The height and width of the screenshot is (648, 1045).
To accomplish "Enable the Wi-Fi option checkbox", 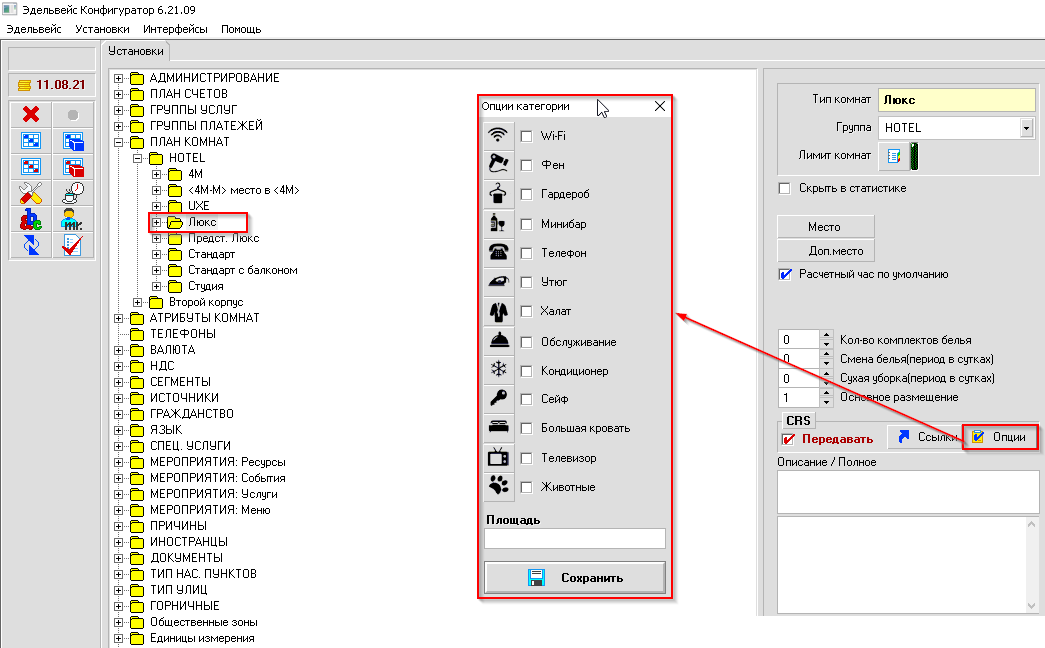I will (x=527, y=136).
